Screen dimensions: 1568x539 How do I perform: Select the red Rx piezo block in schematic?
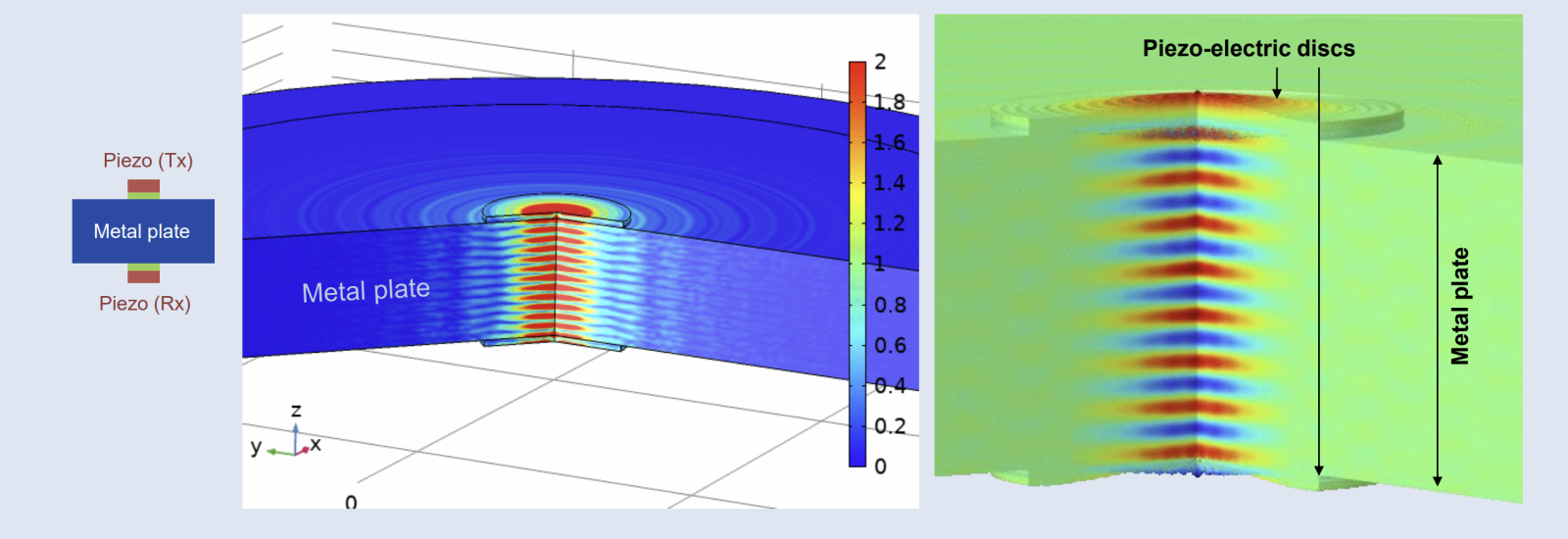click(143, 277)
